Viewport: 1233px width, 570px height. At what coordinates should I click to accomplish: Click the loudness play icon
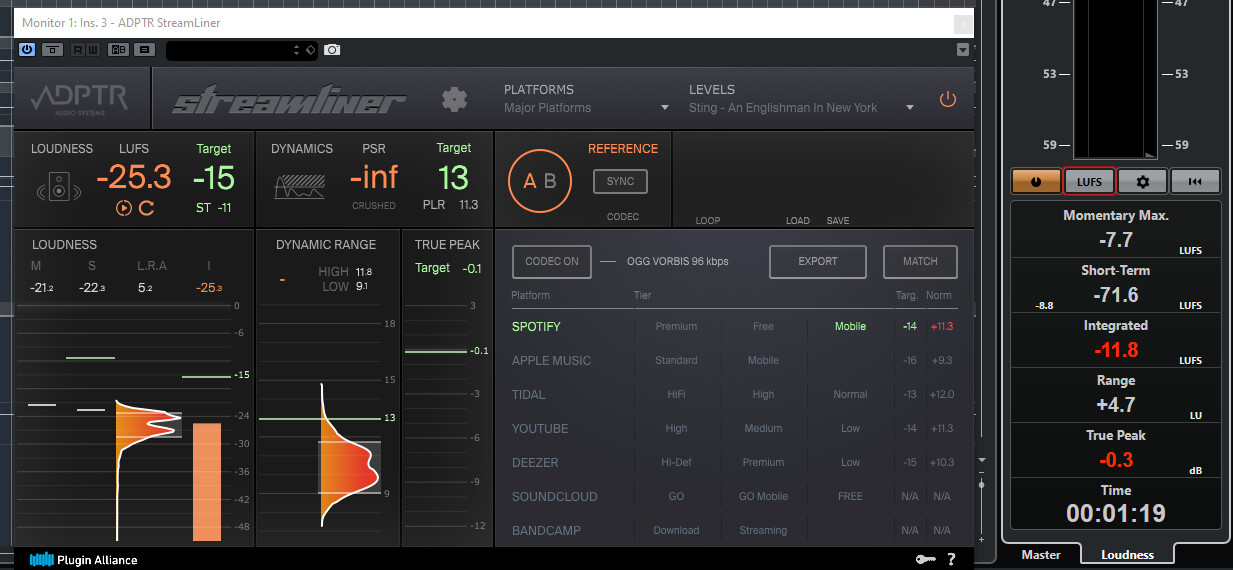(124, 208)
